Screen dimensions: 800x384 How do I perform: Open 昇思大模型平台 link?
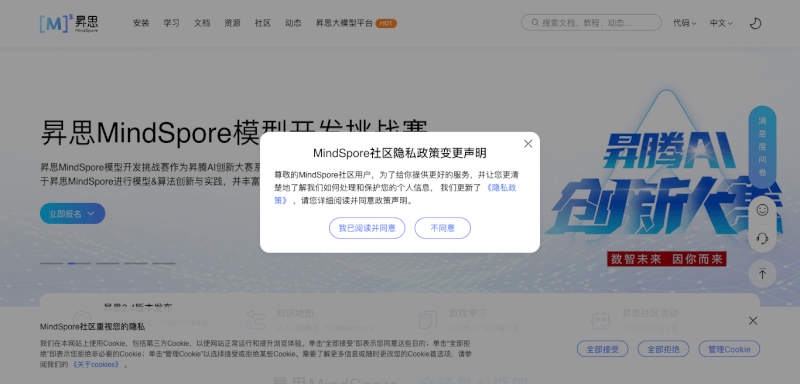(344, 23)
